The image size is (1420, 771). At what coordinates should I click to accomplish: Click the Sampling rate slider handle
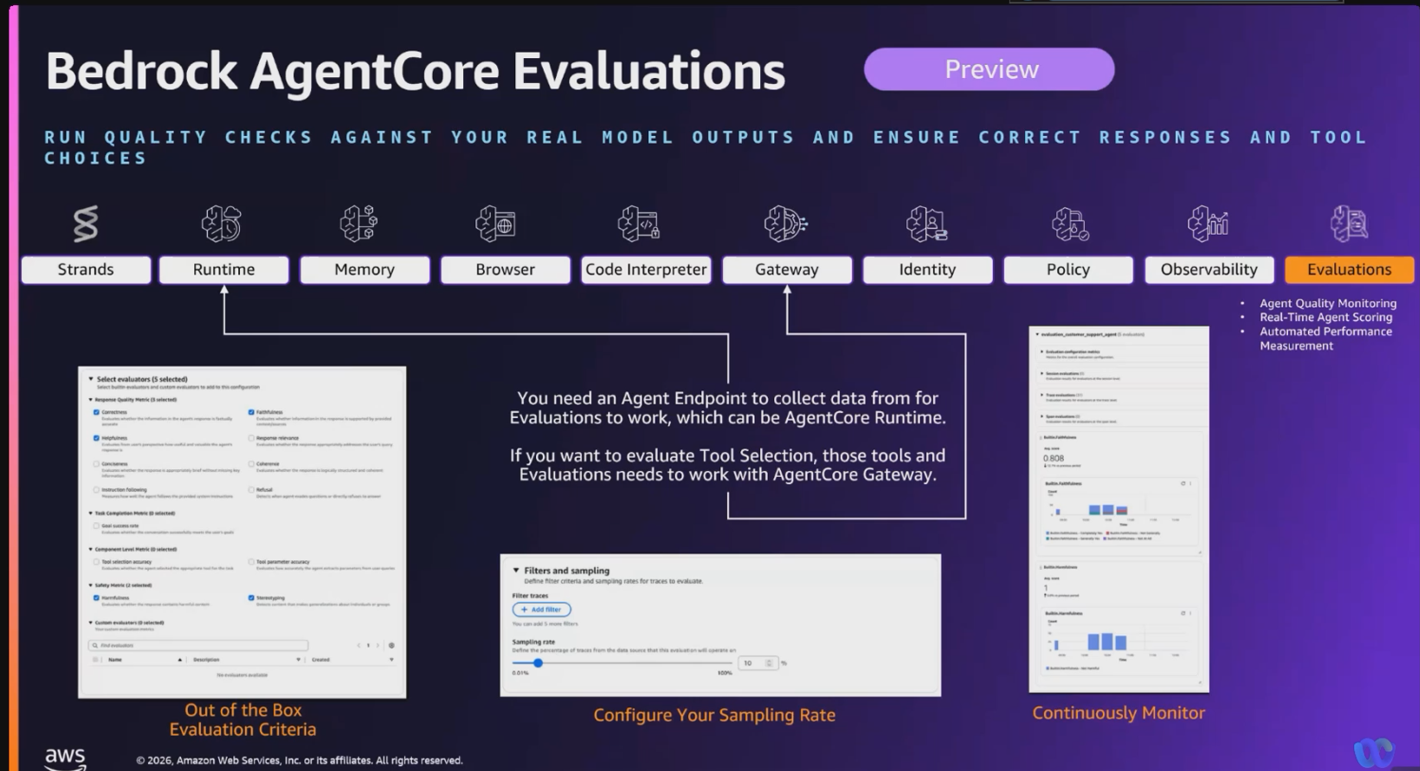coord(538,663)
